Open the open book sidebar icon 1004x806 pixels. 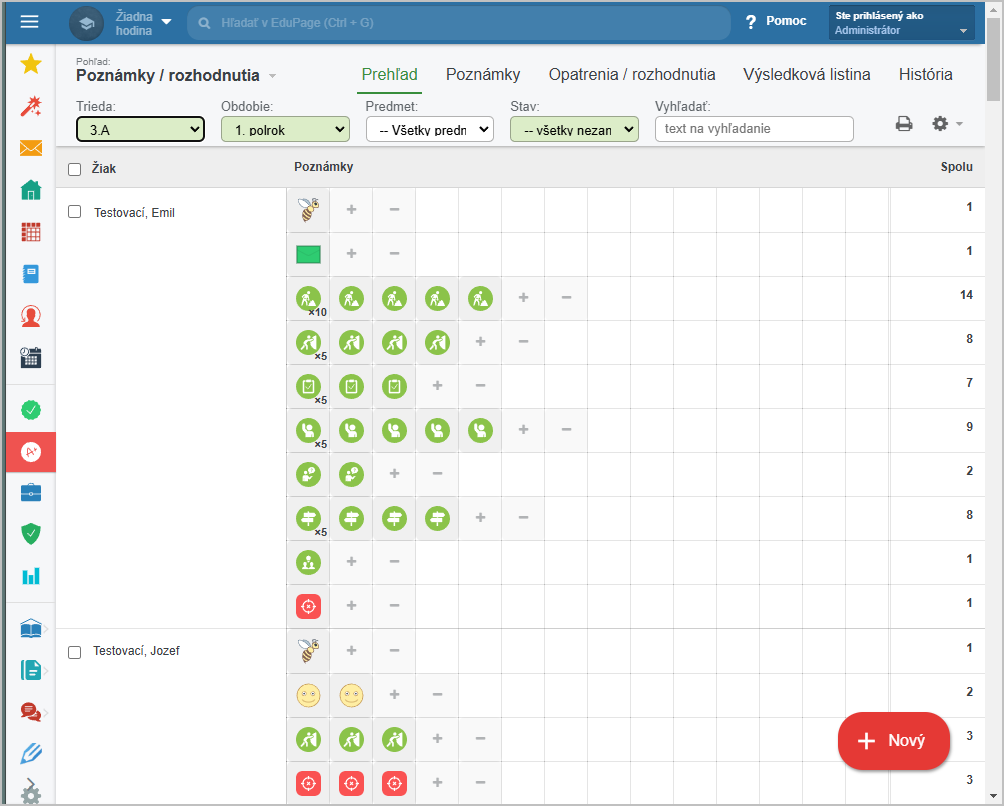[31, 629]
